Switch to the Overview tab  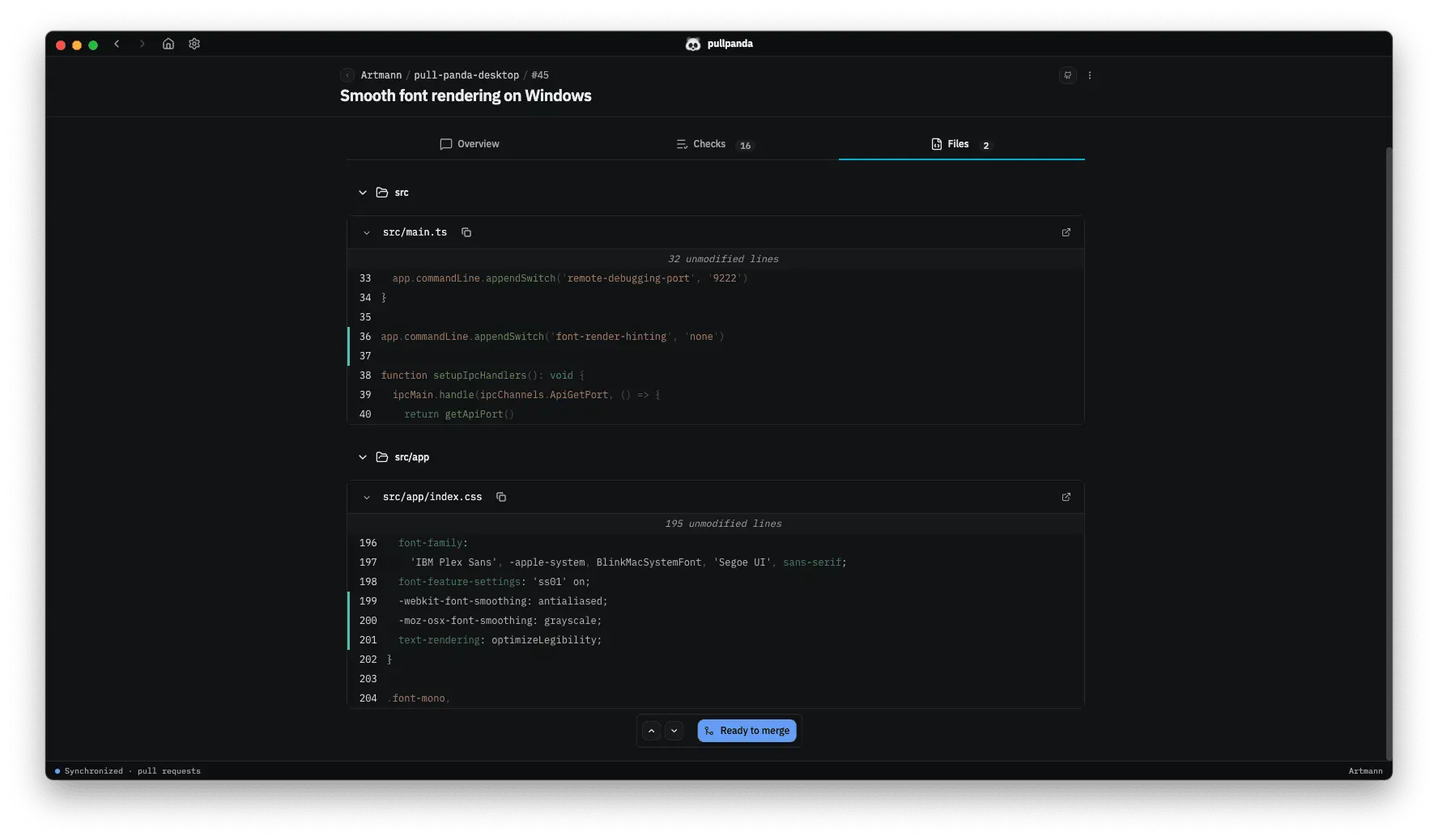[470, 144]
